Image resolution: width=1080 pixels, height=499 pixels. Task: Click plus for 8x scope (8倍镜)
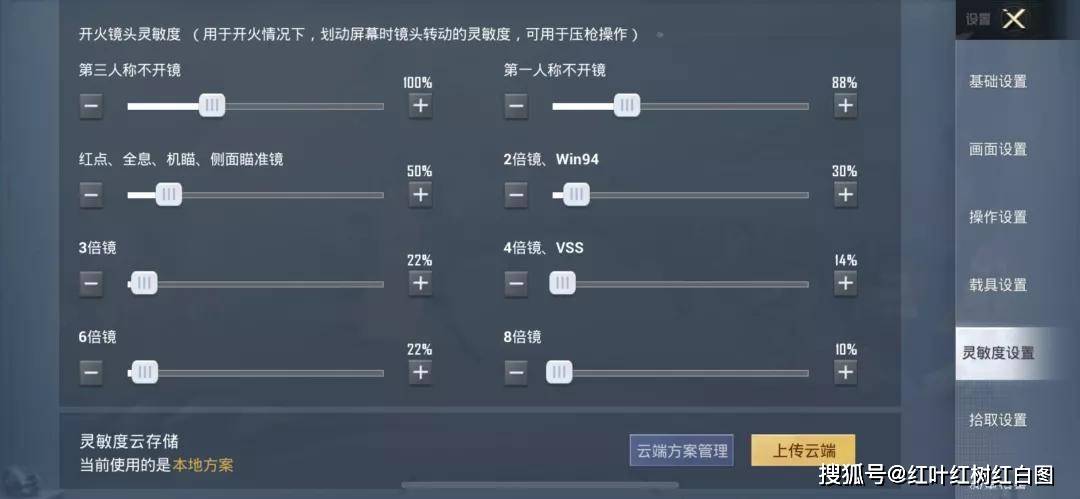click(x=845, y=373)
